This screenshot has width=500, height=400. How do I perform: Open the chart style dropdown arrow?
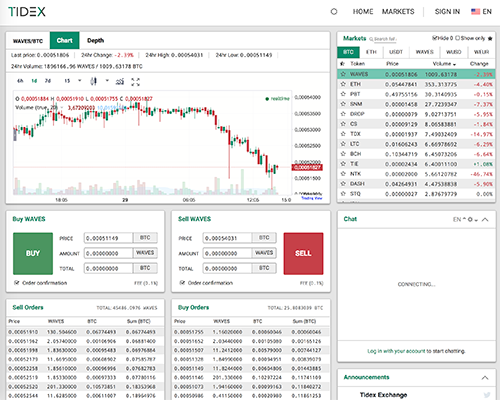point(107,81)
